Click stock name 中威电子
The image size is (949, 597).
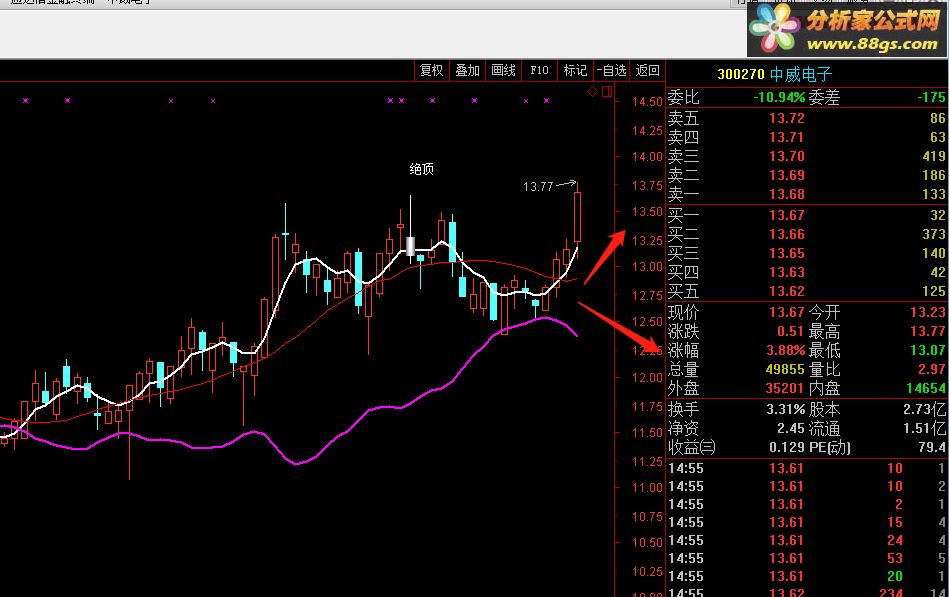(801, 74)
